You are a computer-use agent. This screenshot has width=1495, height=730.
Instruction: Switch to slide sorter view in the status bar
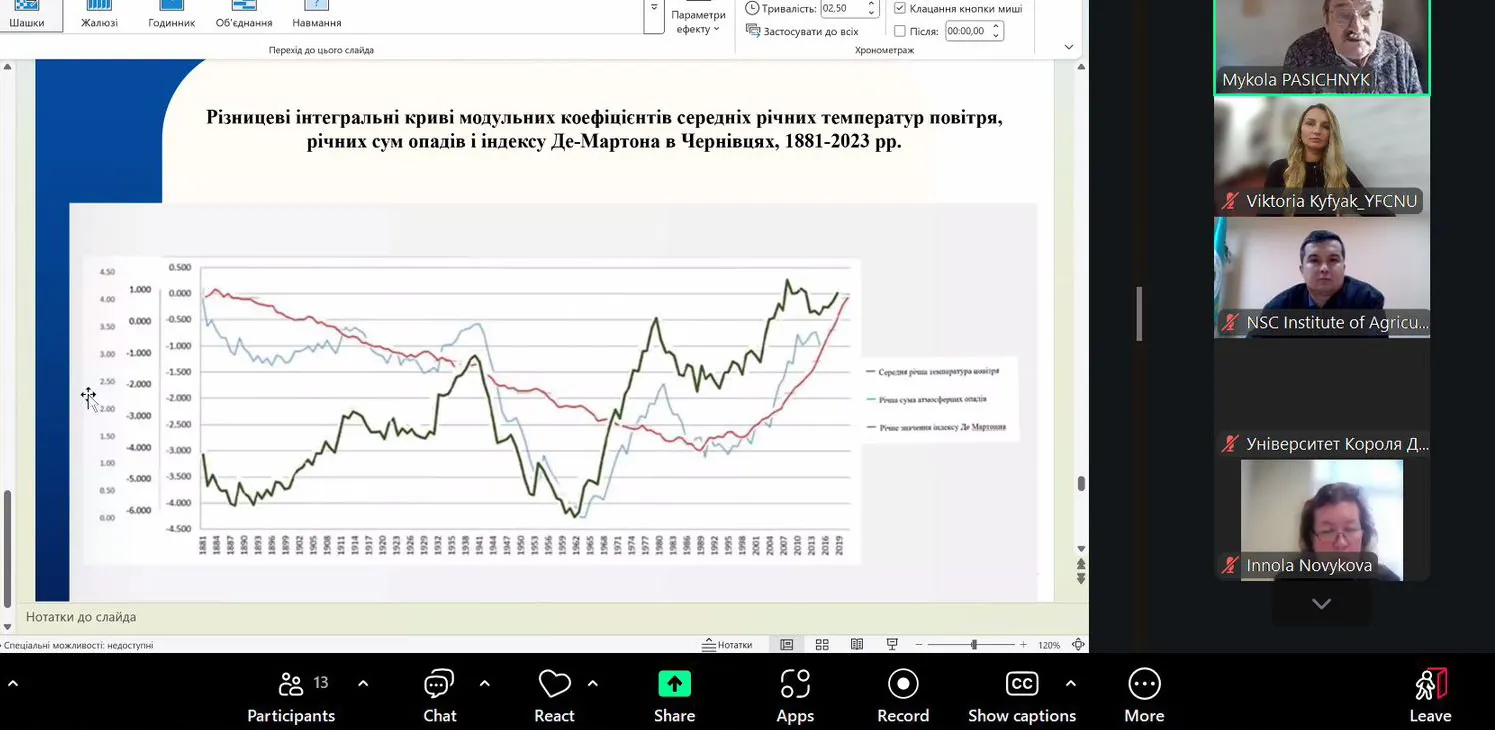click(822, 645)
